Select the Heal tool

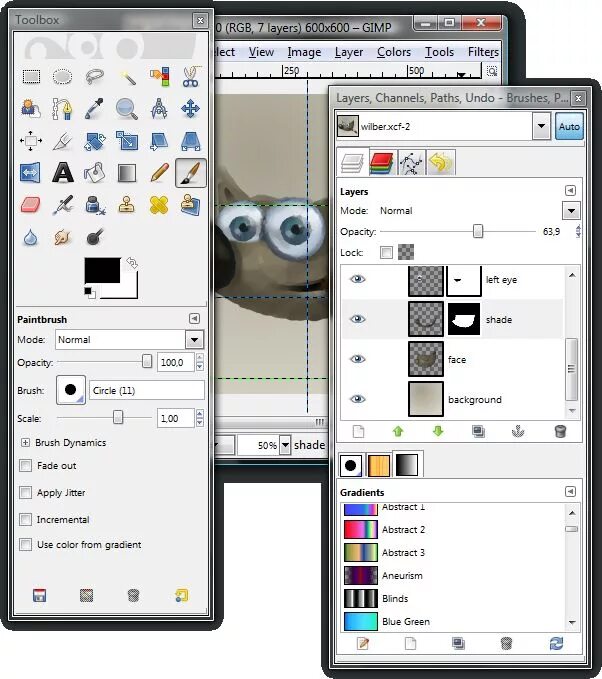pos(159,205)
